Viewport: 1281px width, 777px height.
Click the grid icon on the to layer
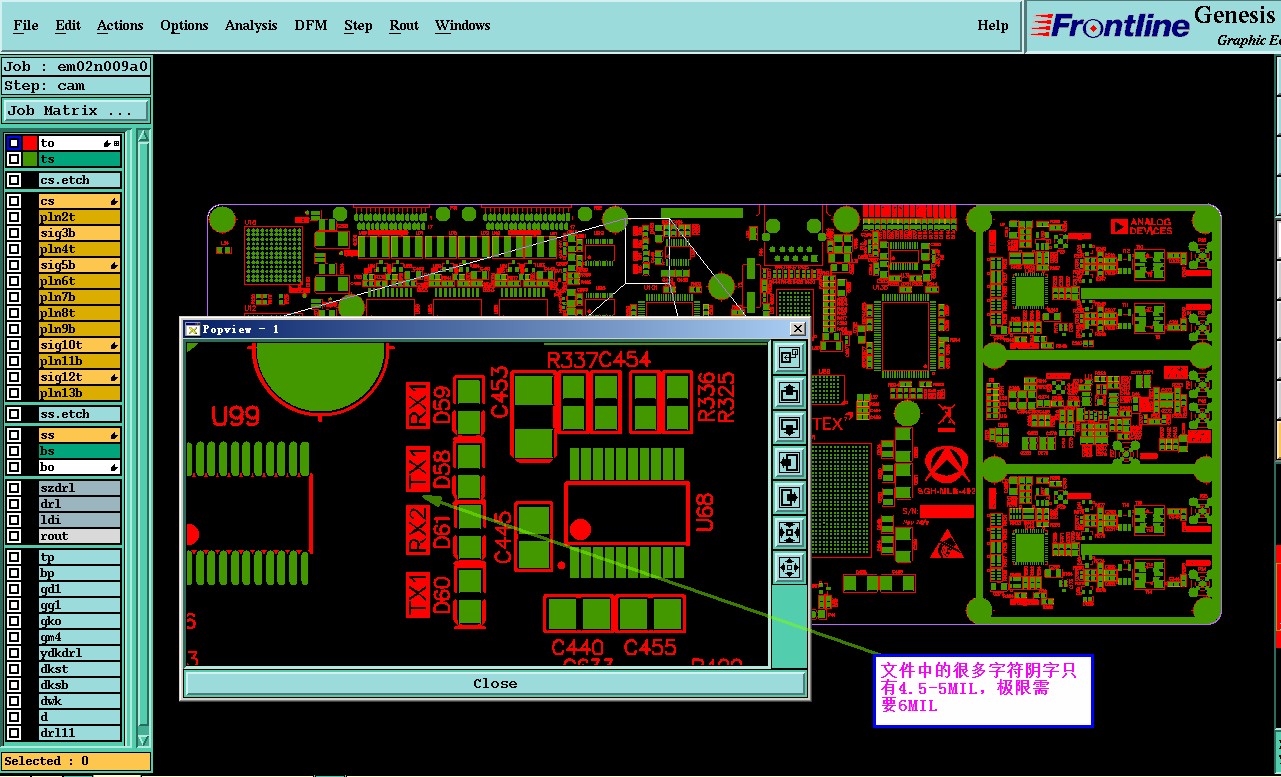(116, 144)
